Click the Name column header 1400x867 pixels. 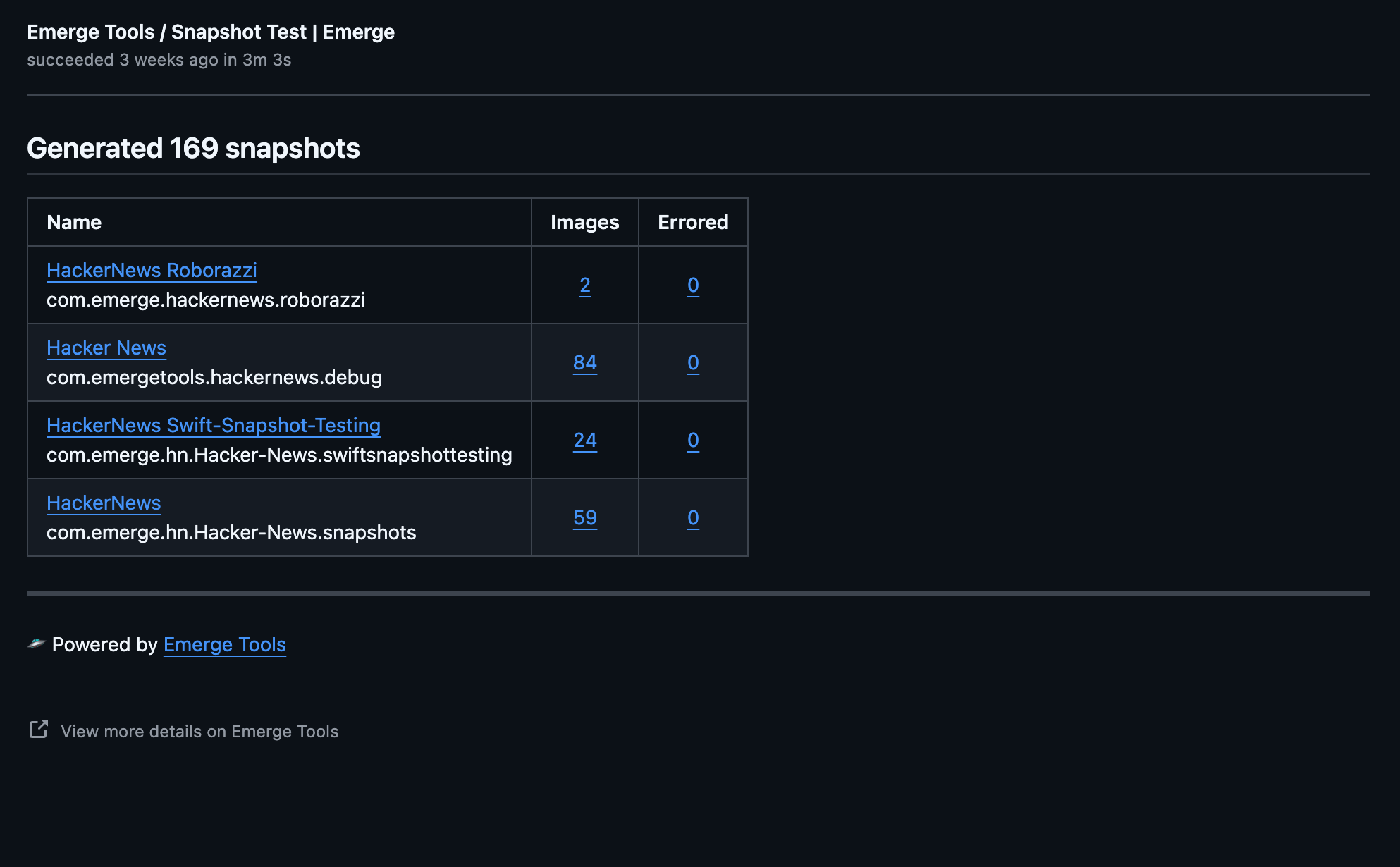(x=73, y=222)
